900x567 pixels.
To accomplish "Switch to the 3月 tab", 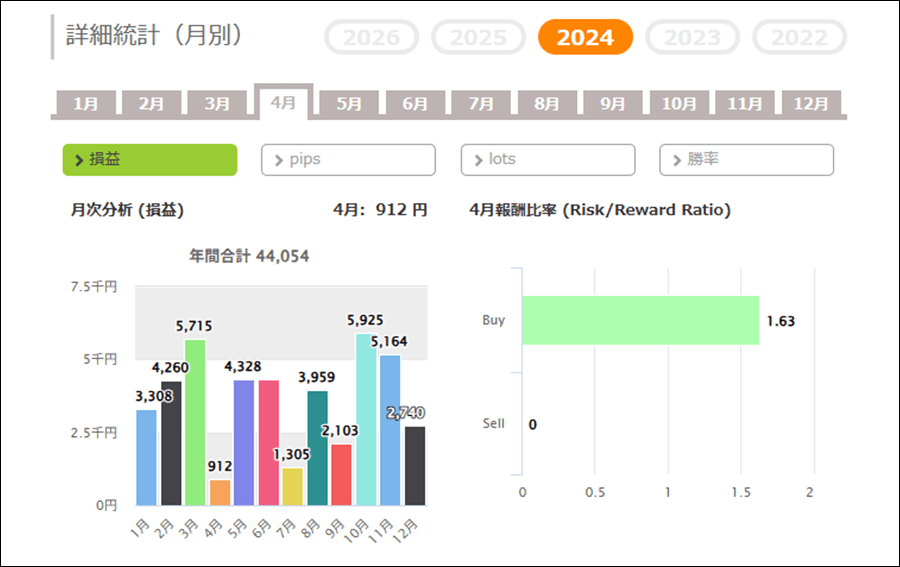I will tap(217, 104).
